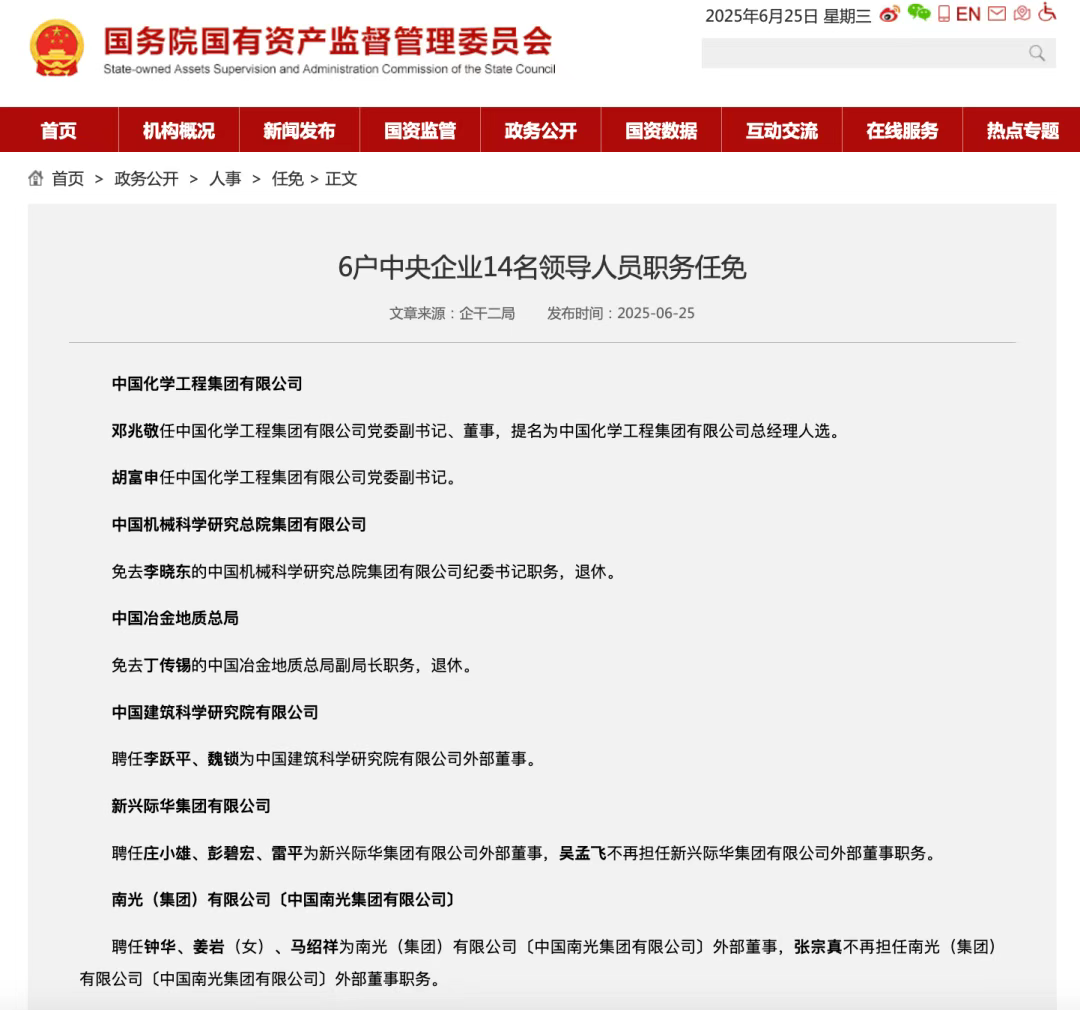Click the publish date 发布时间：2025-06-25

(621, 313)
